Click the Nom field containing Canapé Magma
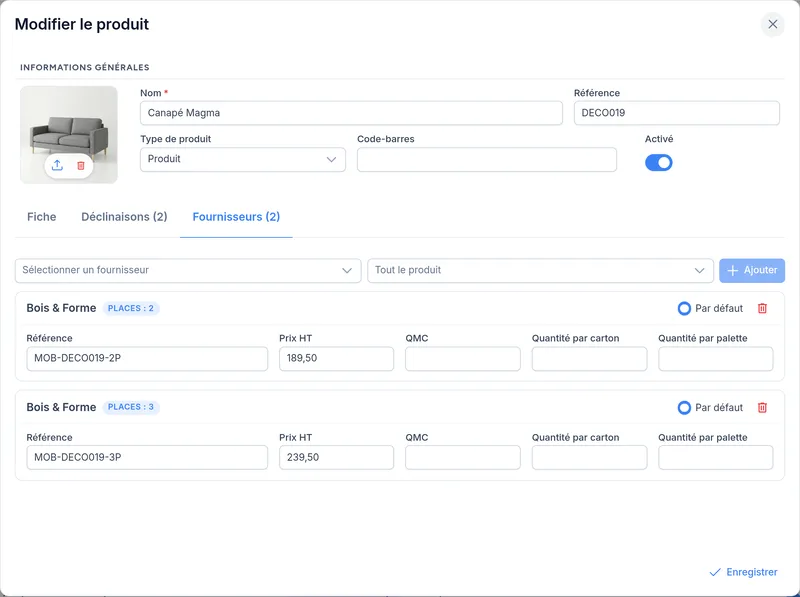 click(x=351, y=113)
